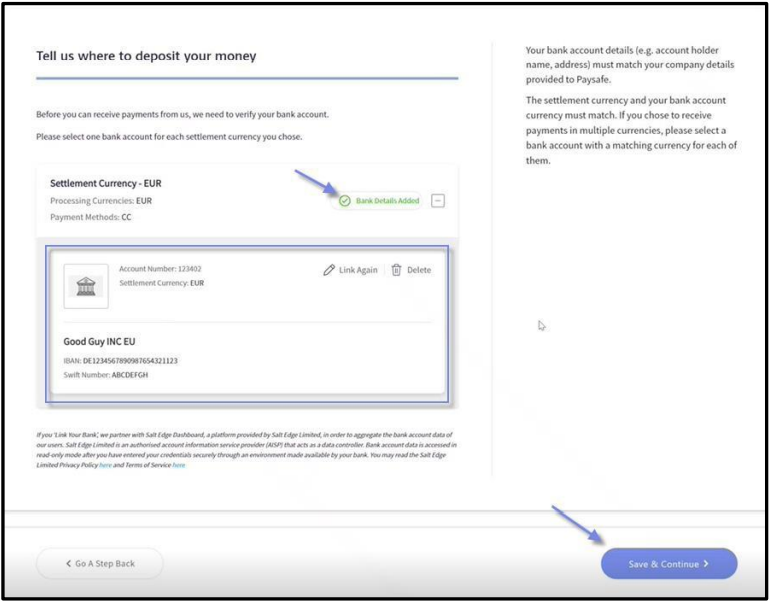770x601 pixels.
Task: Open the Salt Edge Terms of Service link
Action: click(x=178, y=465)
